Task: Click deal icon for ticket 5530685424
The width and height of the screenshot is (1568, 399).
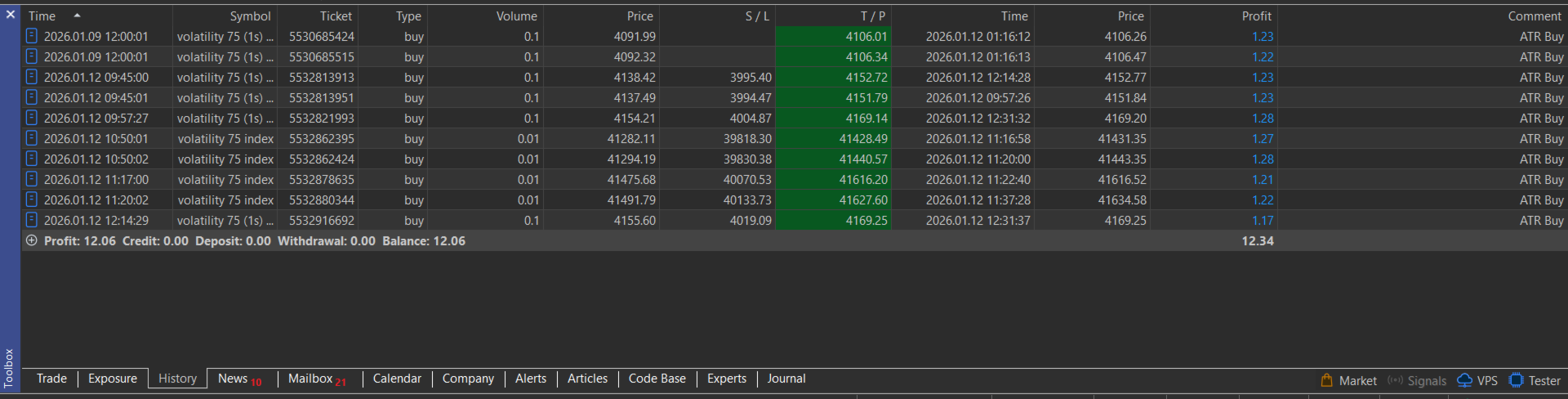Action: (x=32, y=36)
